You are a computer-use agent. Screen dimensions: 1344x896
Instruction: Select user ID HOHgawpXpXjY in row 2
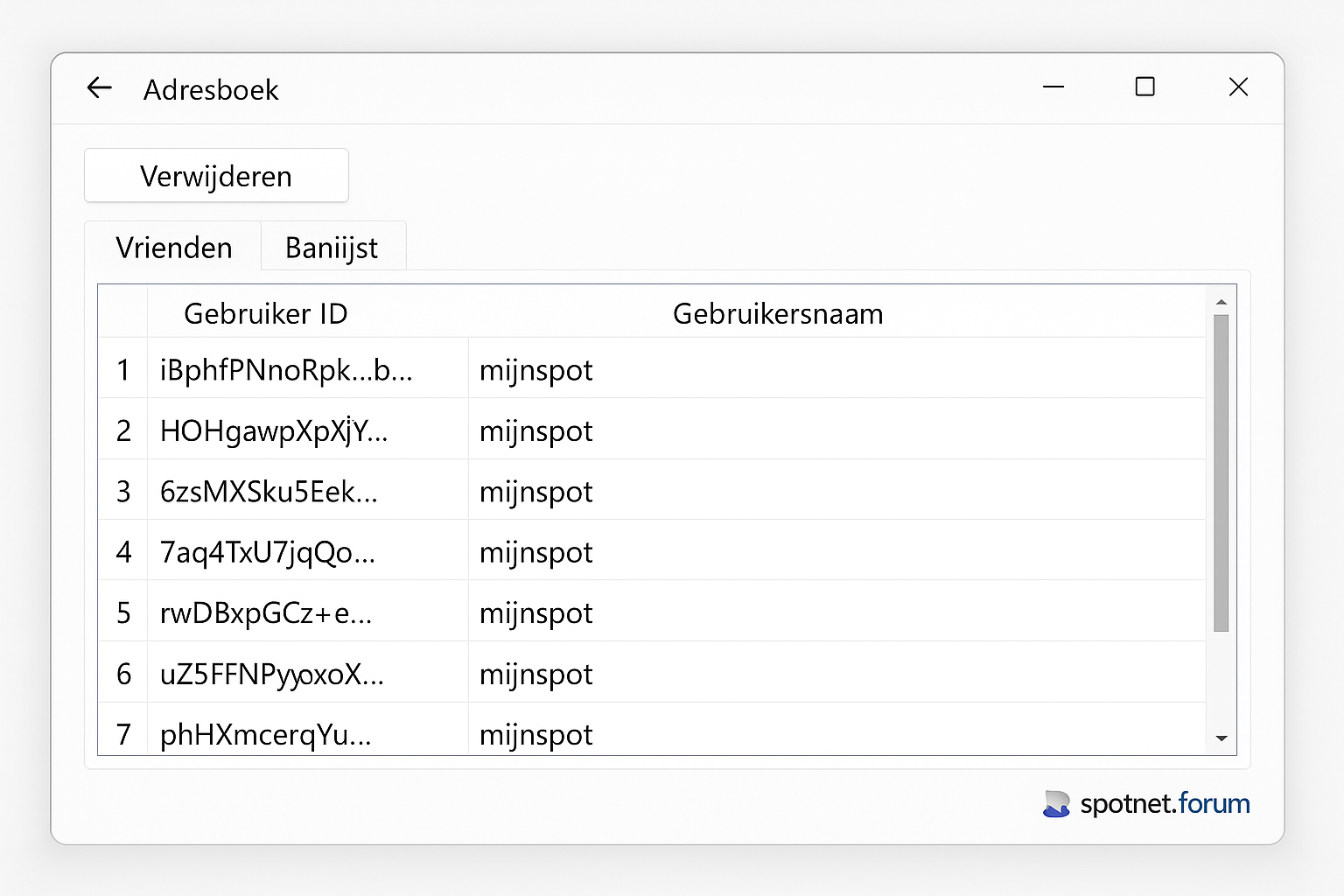coord(273,430)
